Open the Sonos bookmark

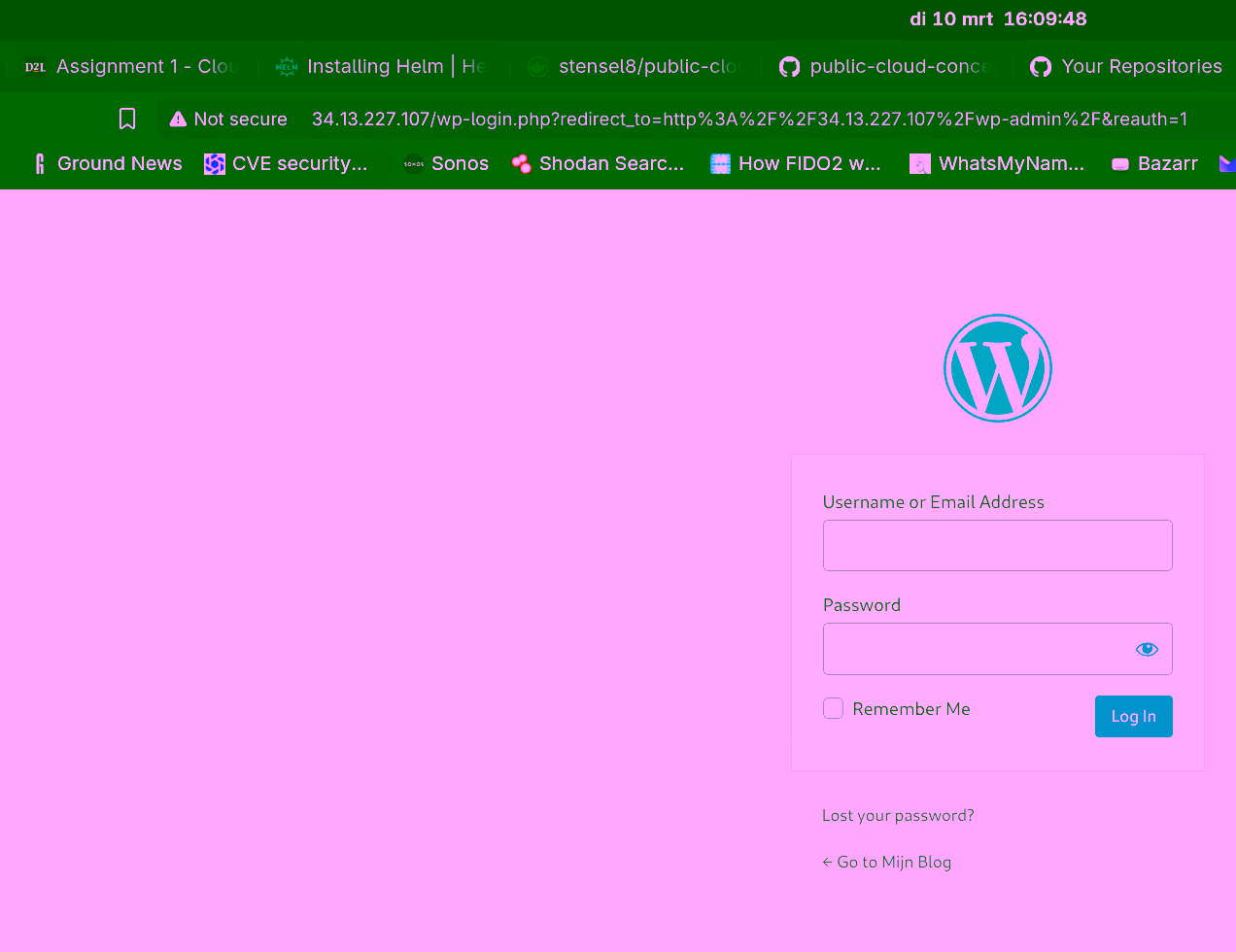(x=445, y=163)
